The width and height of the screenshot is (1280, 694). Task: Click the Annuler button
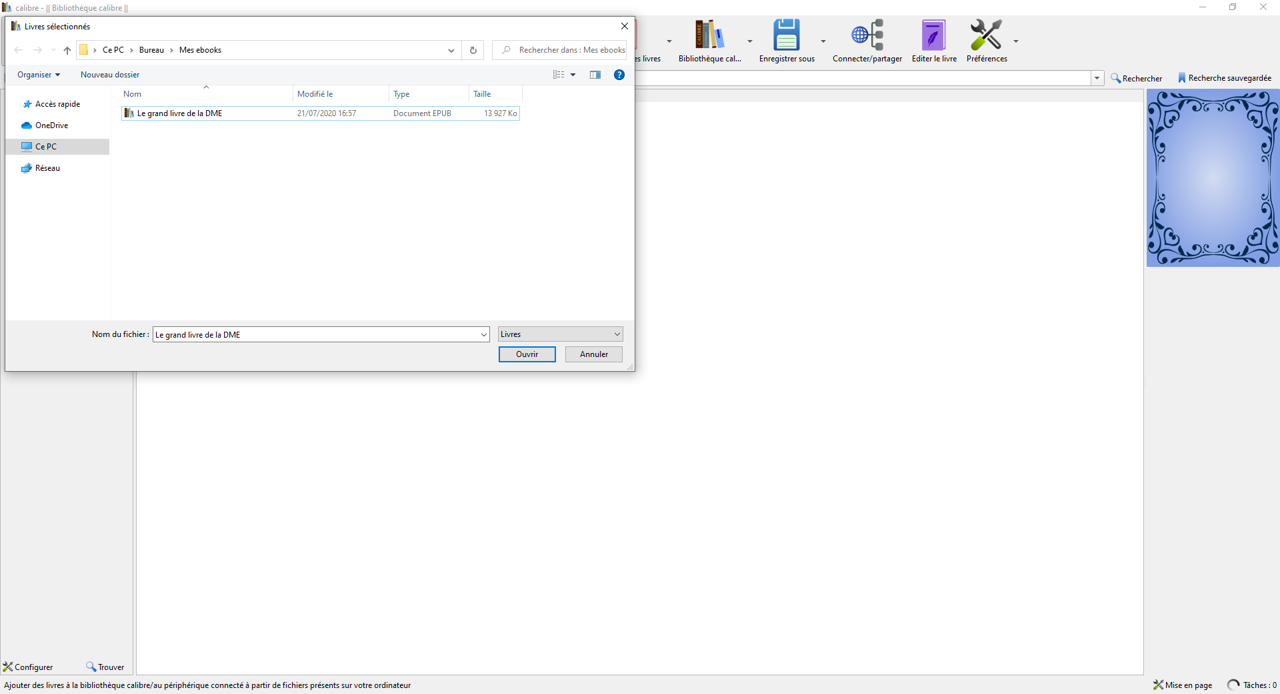pyautogui.click(x=593, y=354)
